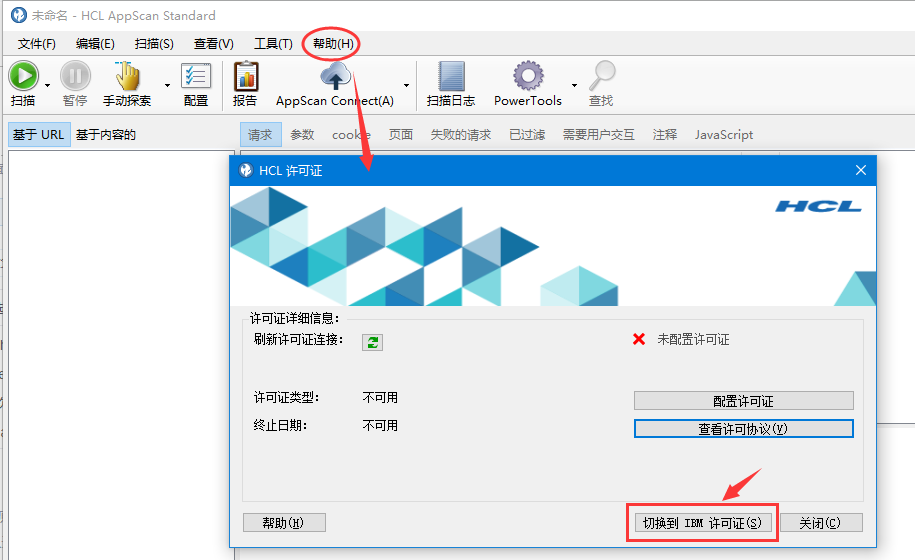Select the 失败的请求 tab
The height and width of the screenshot is (560, 915).
[461, 135]
